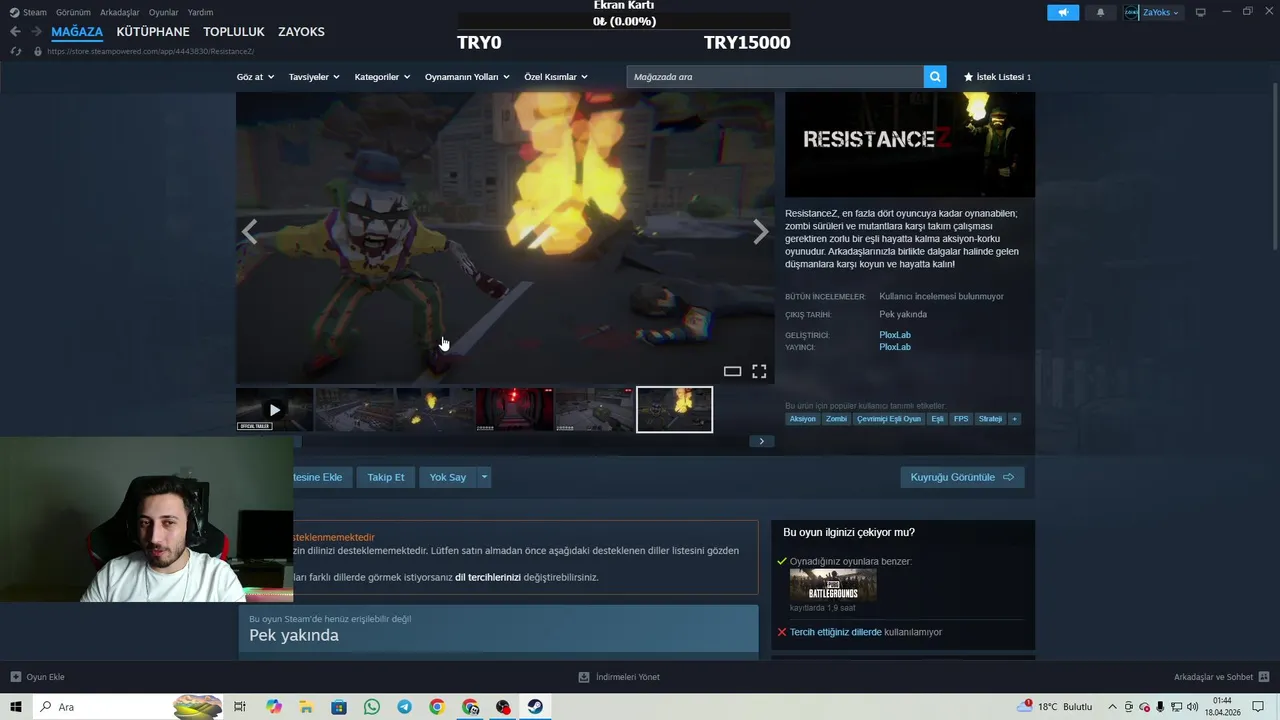Screen dimensions: 1280x720
Task: Launch Copilot from the taskbar
Action: [274, 707]
